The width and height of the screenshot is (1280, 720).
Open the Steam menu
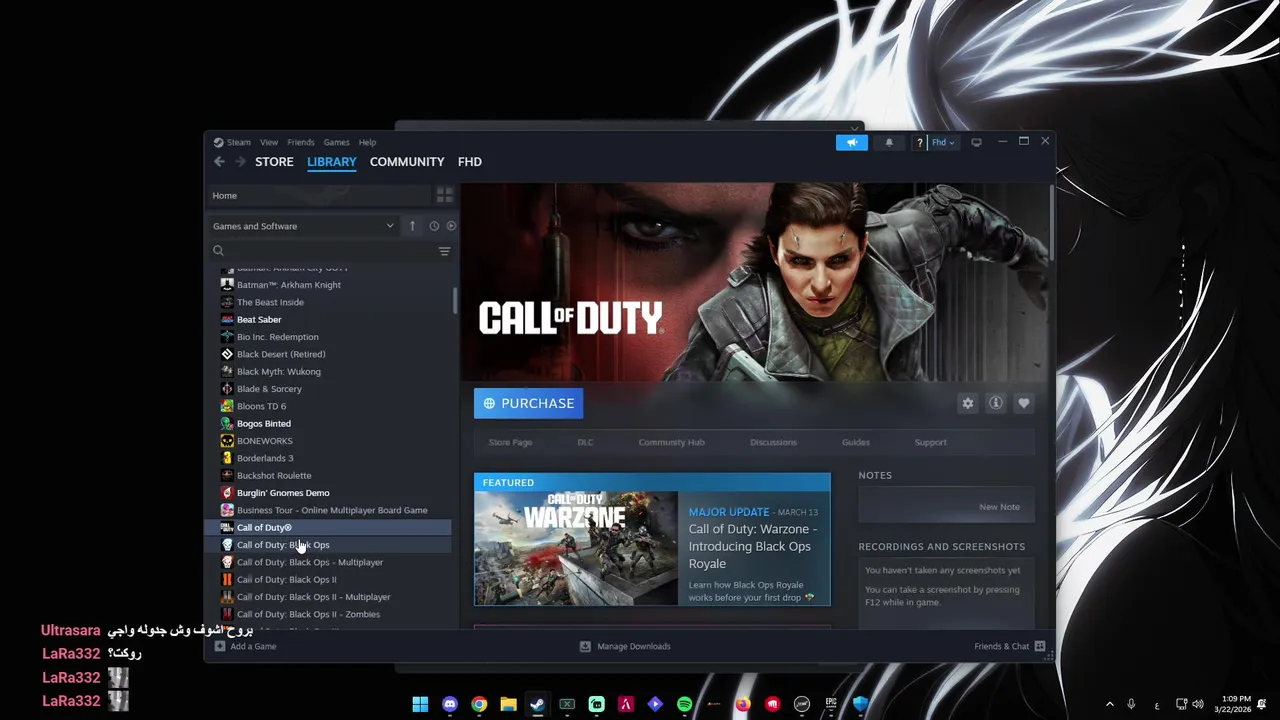click(233, 142)
